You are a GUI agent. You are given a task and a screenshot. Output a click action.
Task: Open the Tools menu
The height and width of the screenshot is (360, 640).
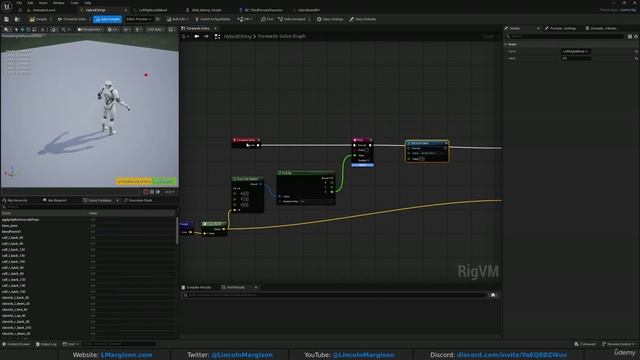tap(74, 3)
